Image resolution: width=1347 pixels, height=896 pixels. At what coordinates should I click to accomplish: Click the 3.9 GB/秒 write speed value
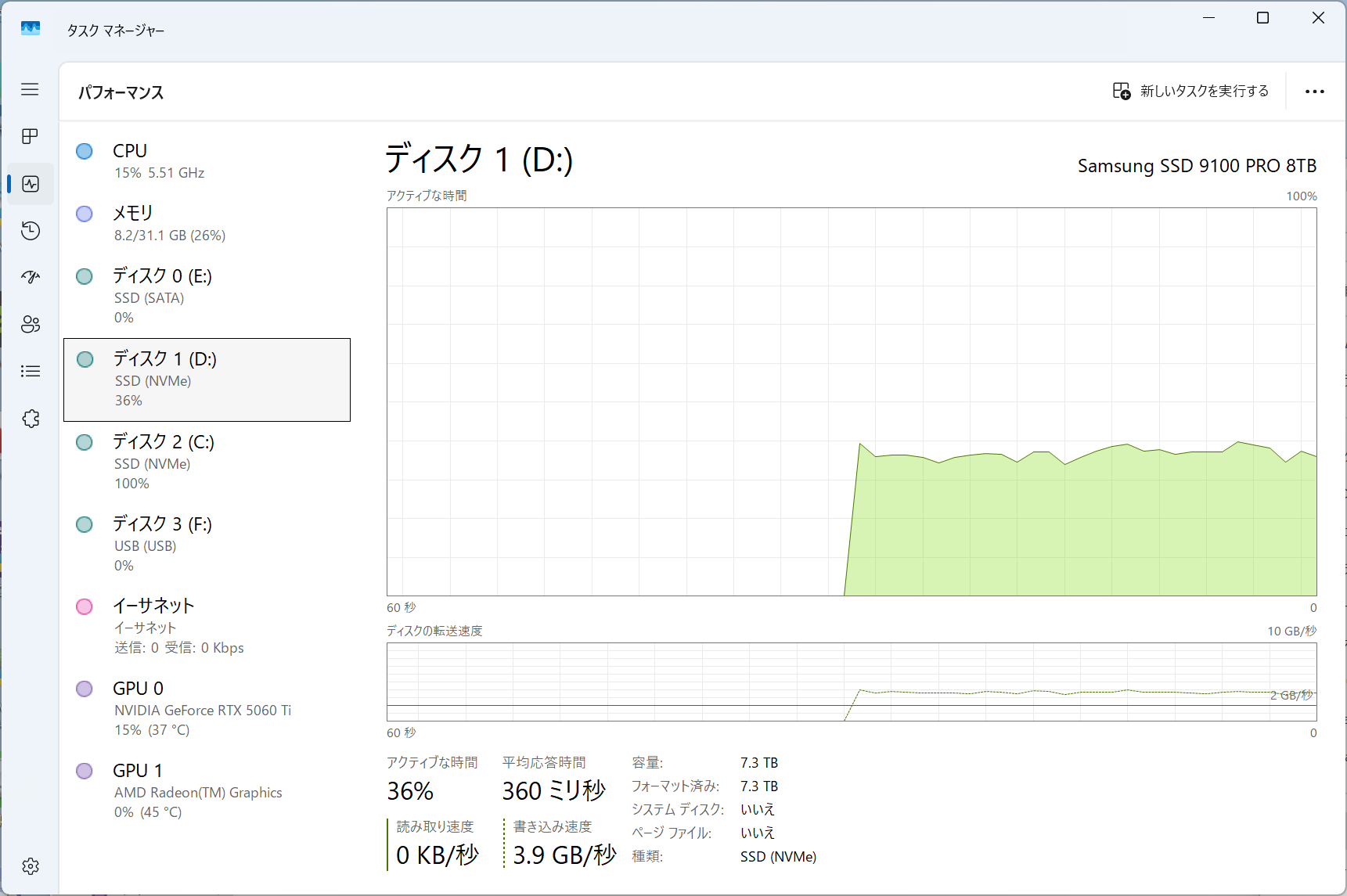[565, 855]
